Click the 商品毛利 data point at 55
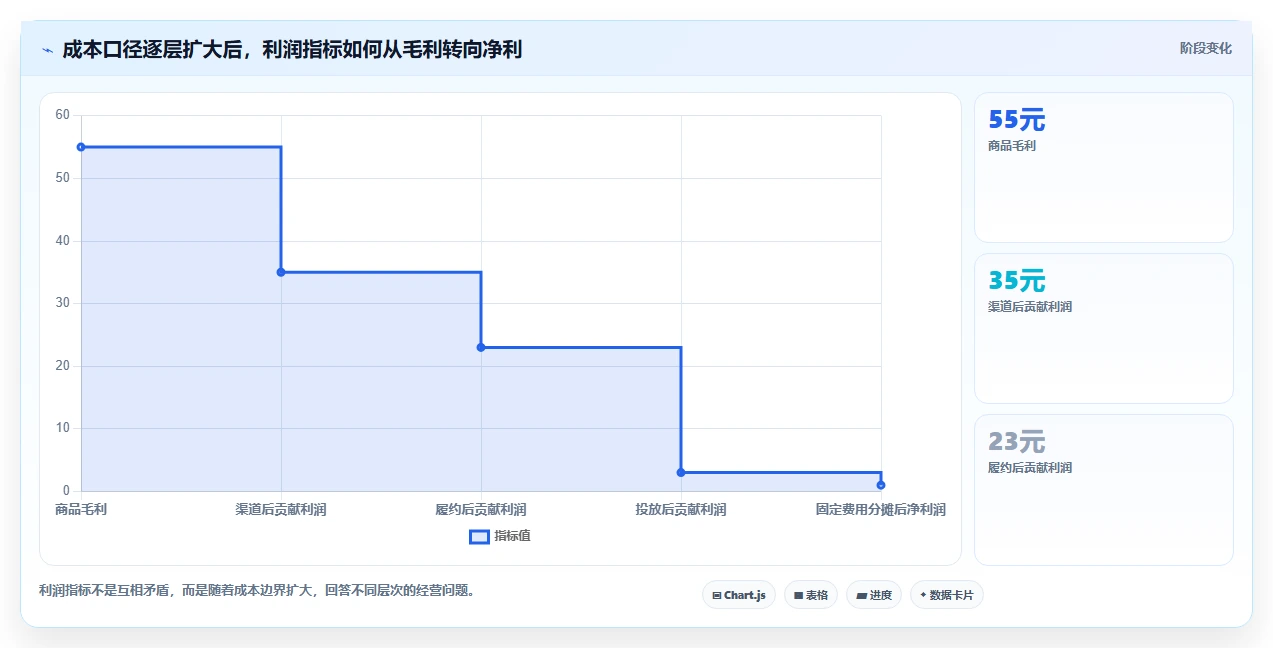 pyautogui.click(x=81, y=147)
